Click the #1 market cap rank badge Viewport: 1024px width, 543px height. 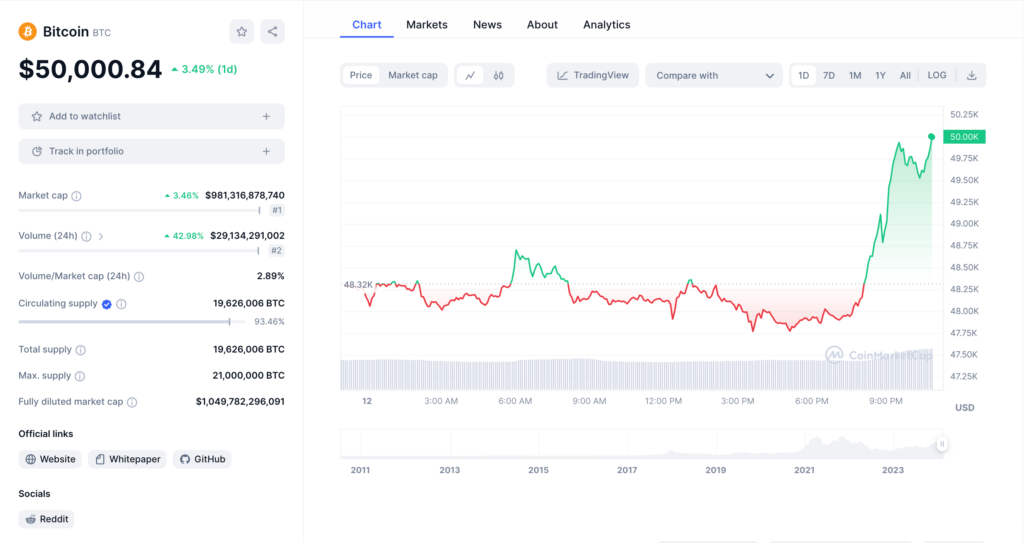pyautogui.click(x=277, y=210)
